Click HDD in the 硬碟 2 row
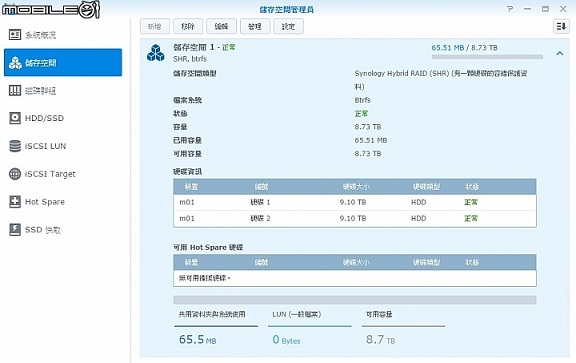The image size is (576, 363). click(419, 218)
